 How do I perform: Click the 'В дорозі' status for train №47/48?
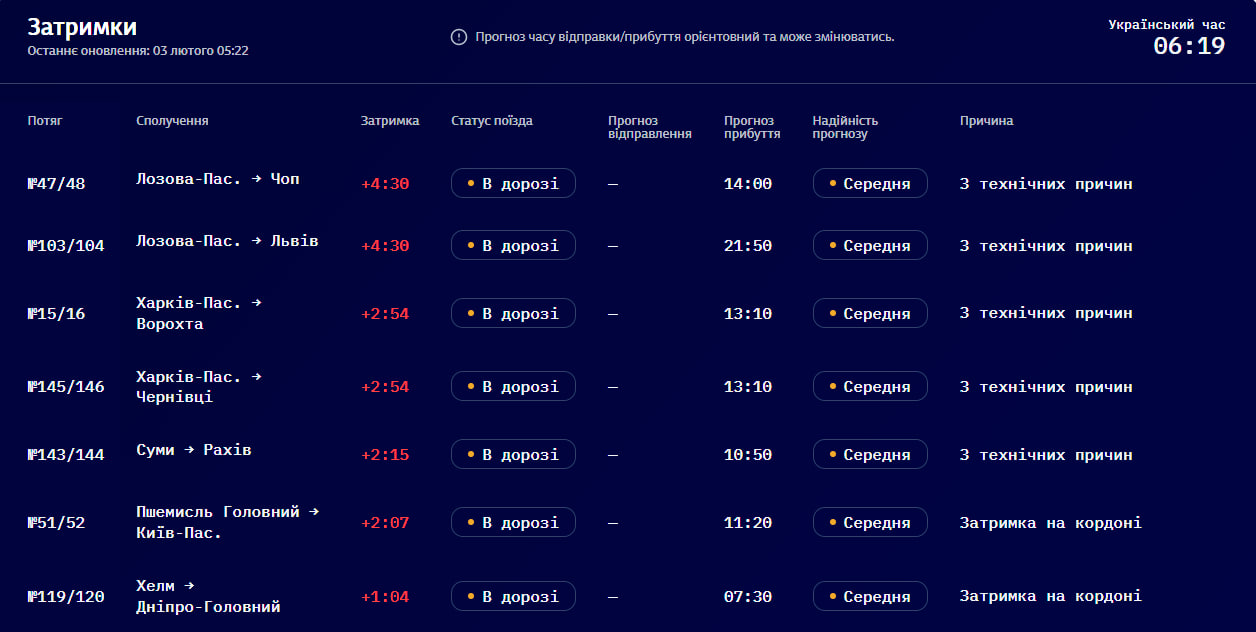513,184
